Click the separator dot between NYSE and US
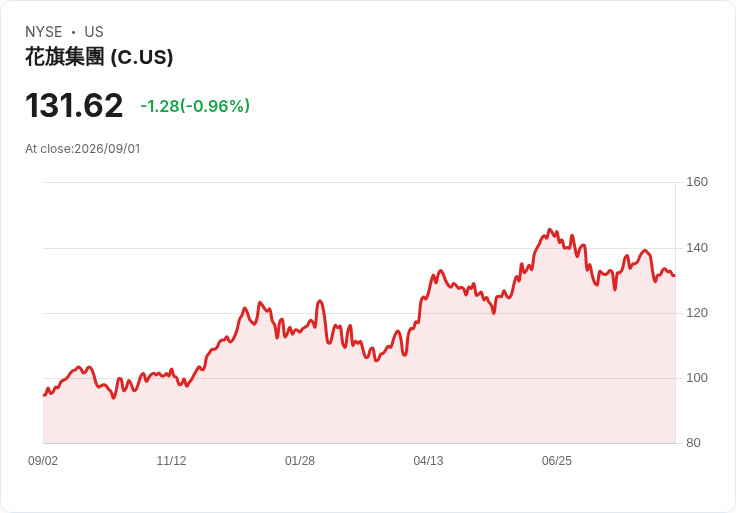 click(x=73, y=32)
